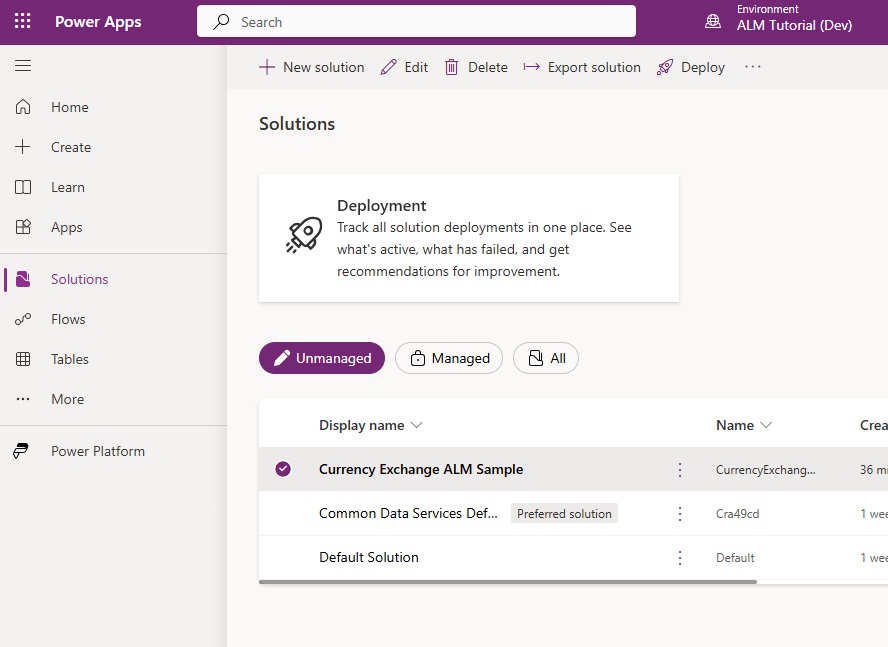Click the Edit pencil icon in toolbar
Image resolution: width=888 pixels, height=647 pixels.
pyautogui.click(x=388, y=67)
